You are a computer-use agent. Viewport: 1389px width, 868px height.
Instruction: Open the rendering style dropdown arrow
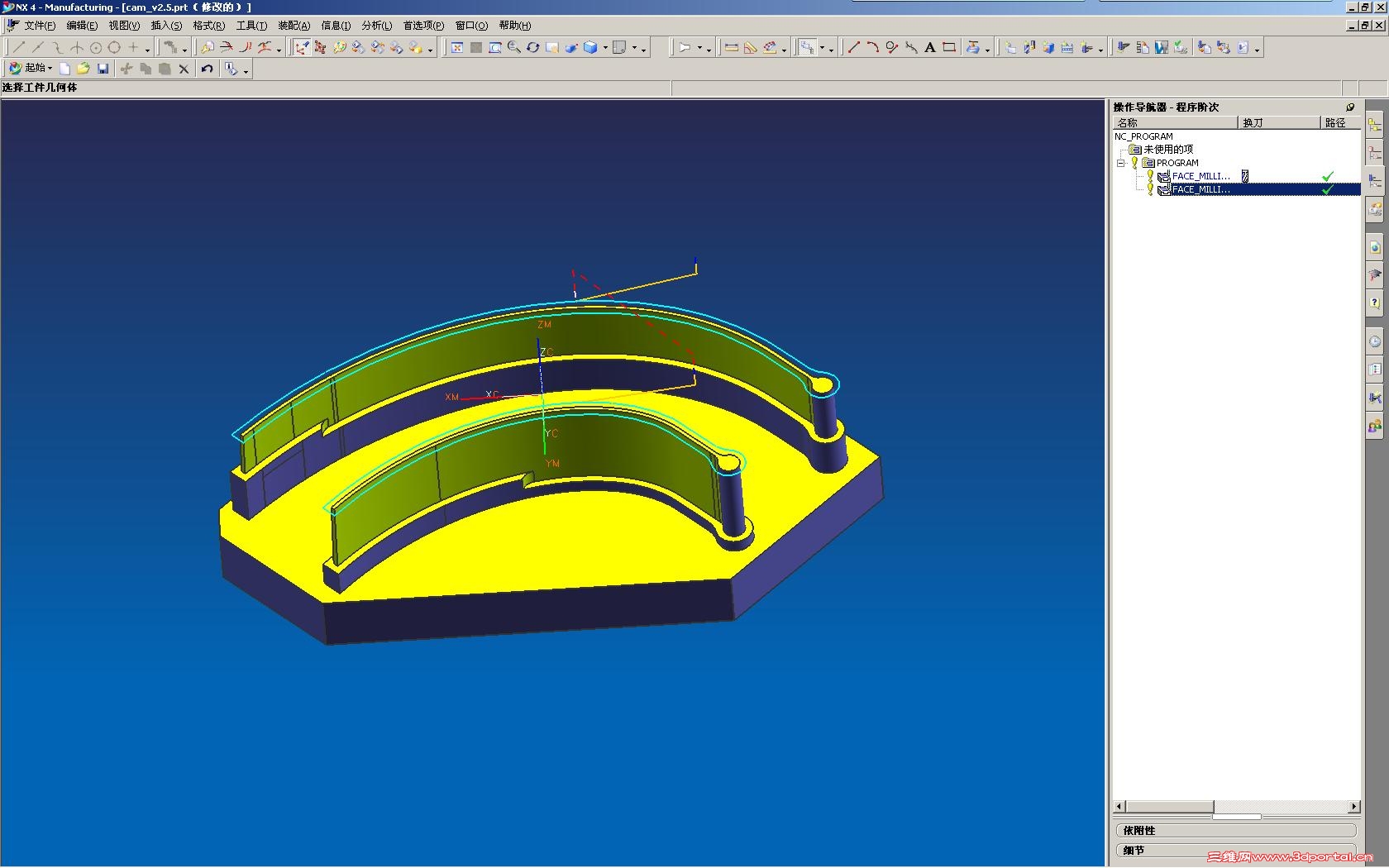(x=605, y=48)
